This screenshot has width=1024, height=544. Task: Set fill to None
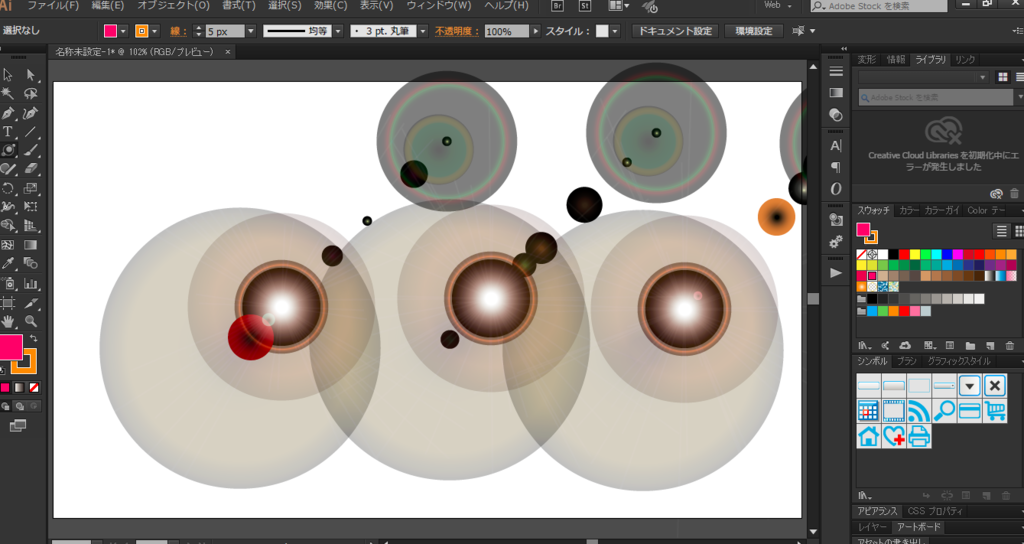[34, 387]
